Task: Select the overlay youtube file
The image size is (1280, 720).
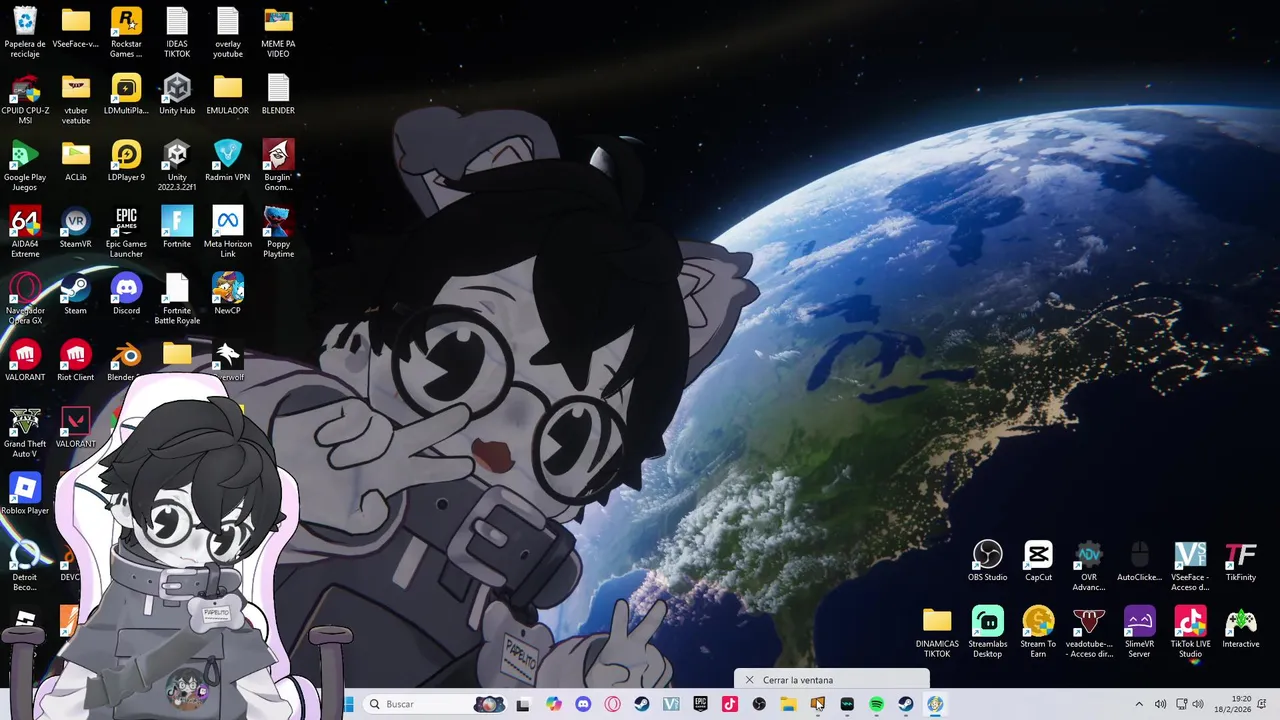Action: (228, 32)
